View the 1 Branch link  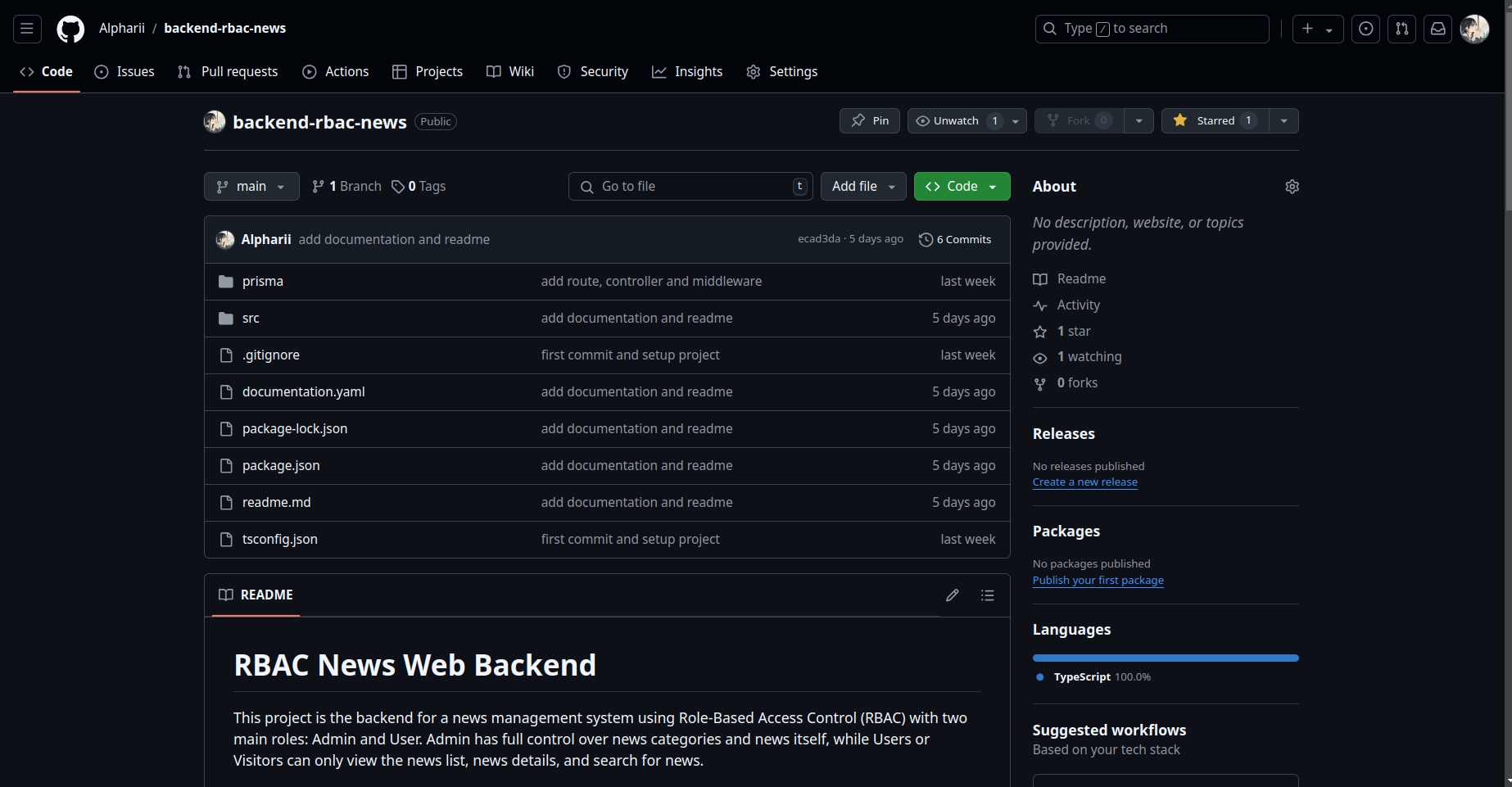pos(346,187)
